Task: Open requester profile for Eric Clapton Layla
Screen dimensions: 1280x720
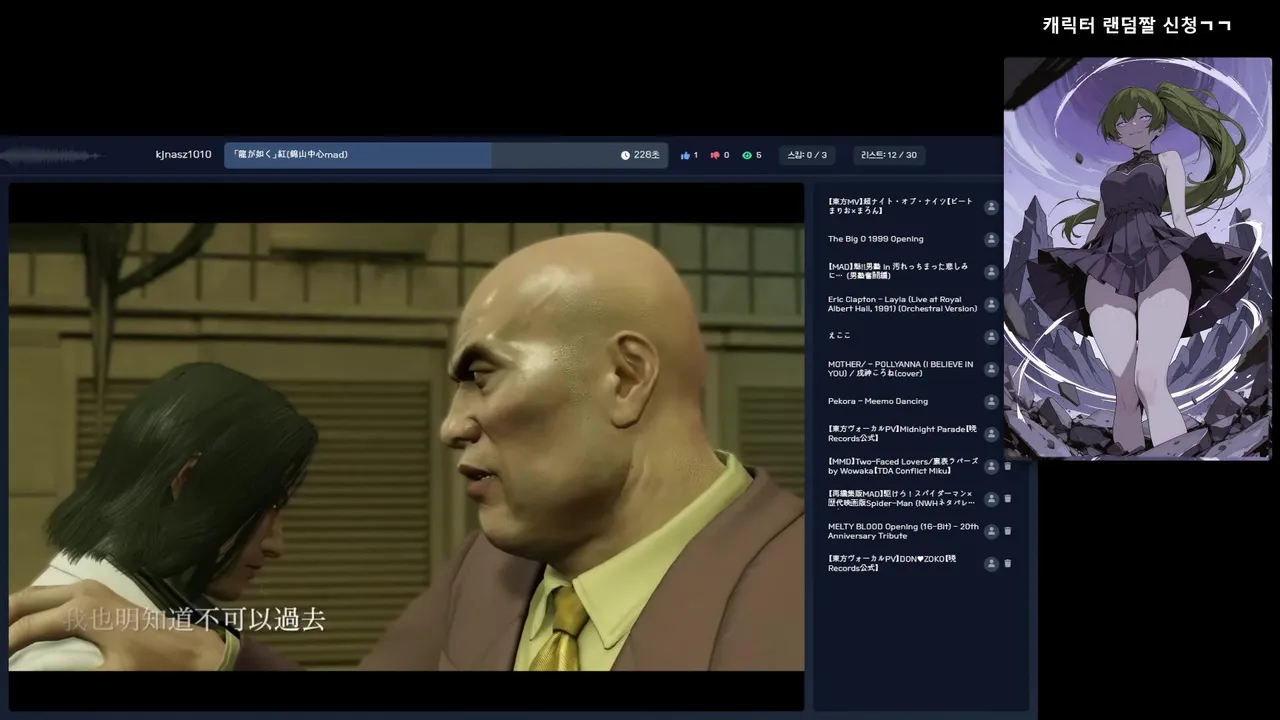Action: point(991,304)
